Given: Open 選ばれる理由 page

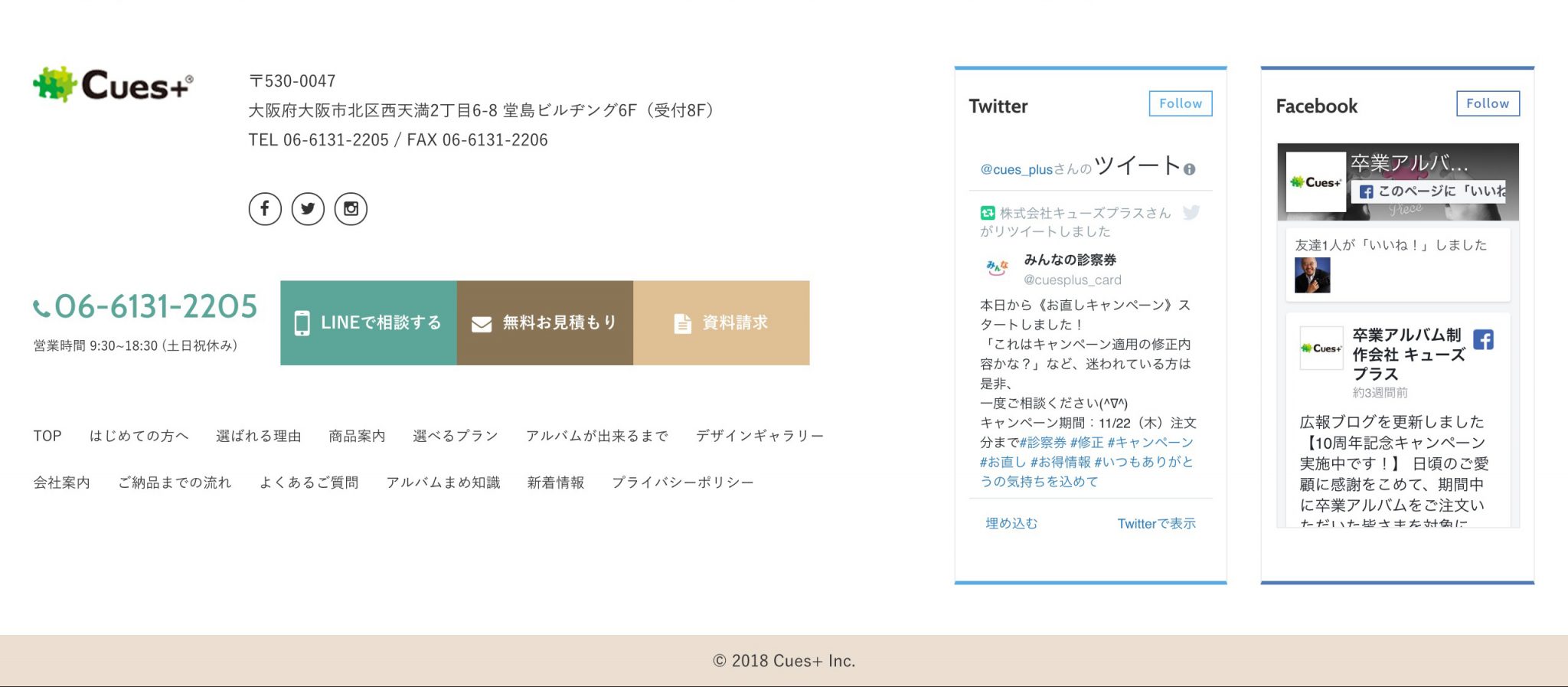Looking at the screenshot, I should point(259,436).
